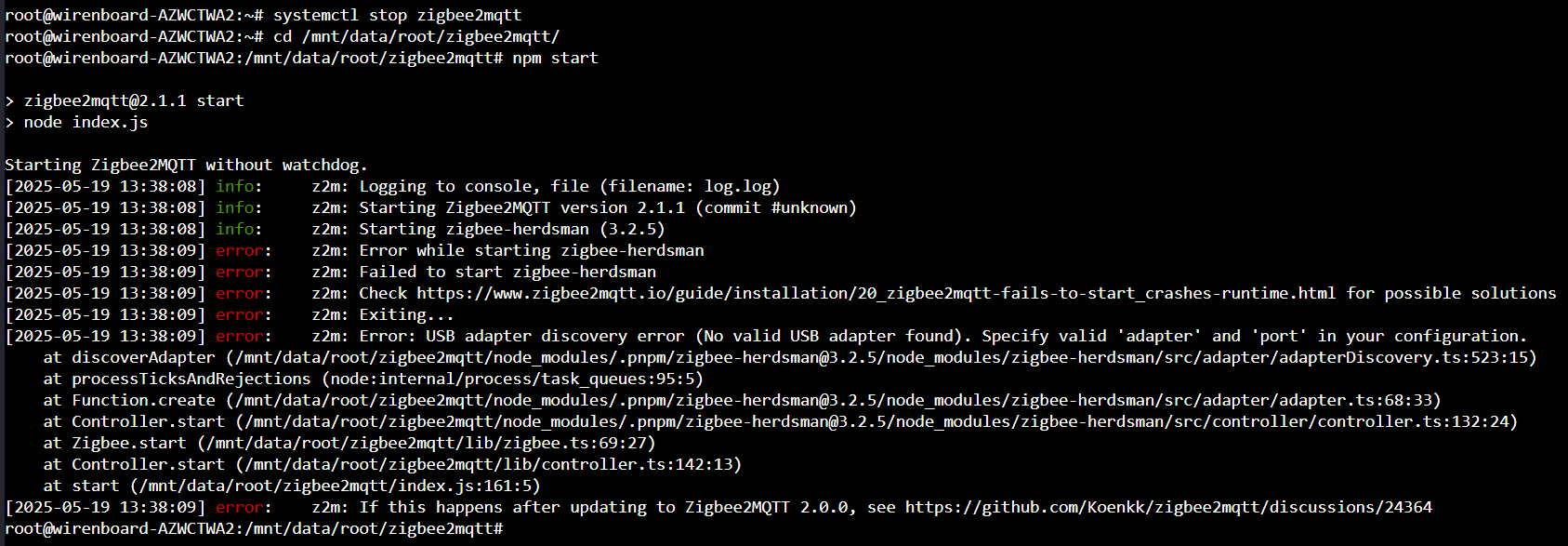Click the 'Starting zigbee-herdsman (3.2.5)' message
The image size is (1568, 546).
(512, 229)
